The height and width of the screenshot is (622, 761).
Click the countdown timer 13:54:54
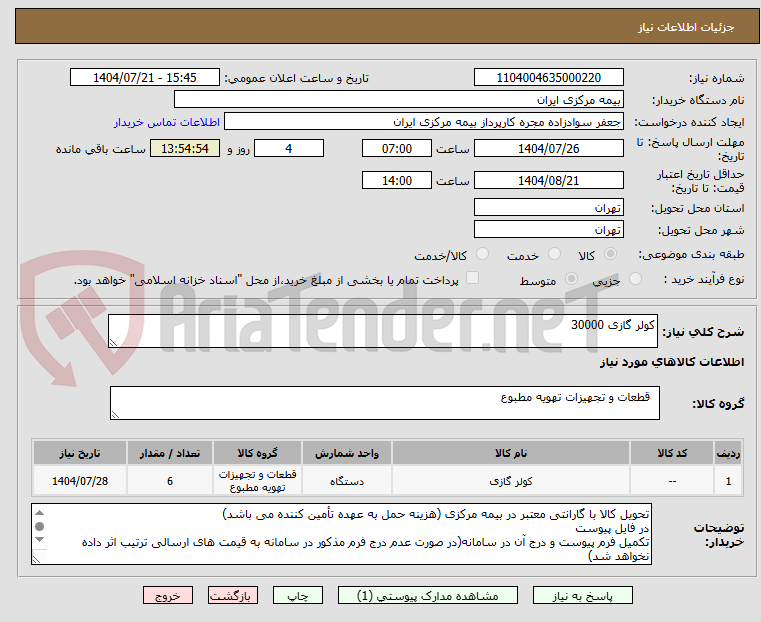click(x=185, y=148)
